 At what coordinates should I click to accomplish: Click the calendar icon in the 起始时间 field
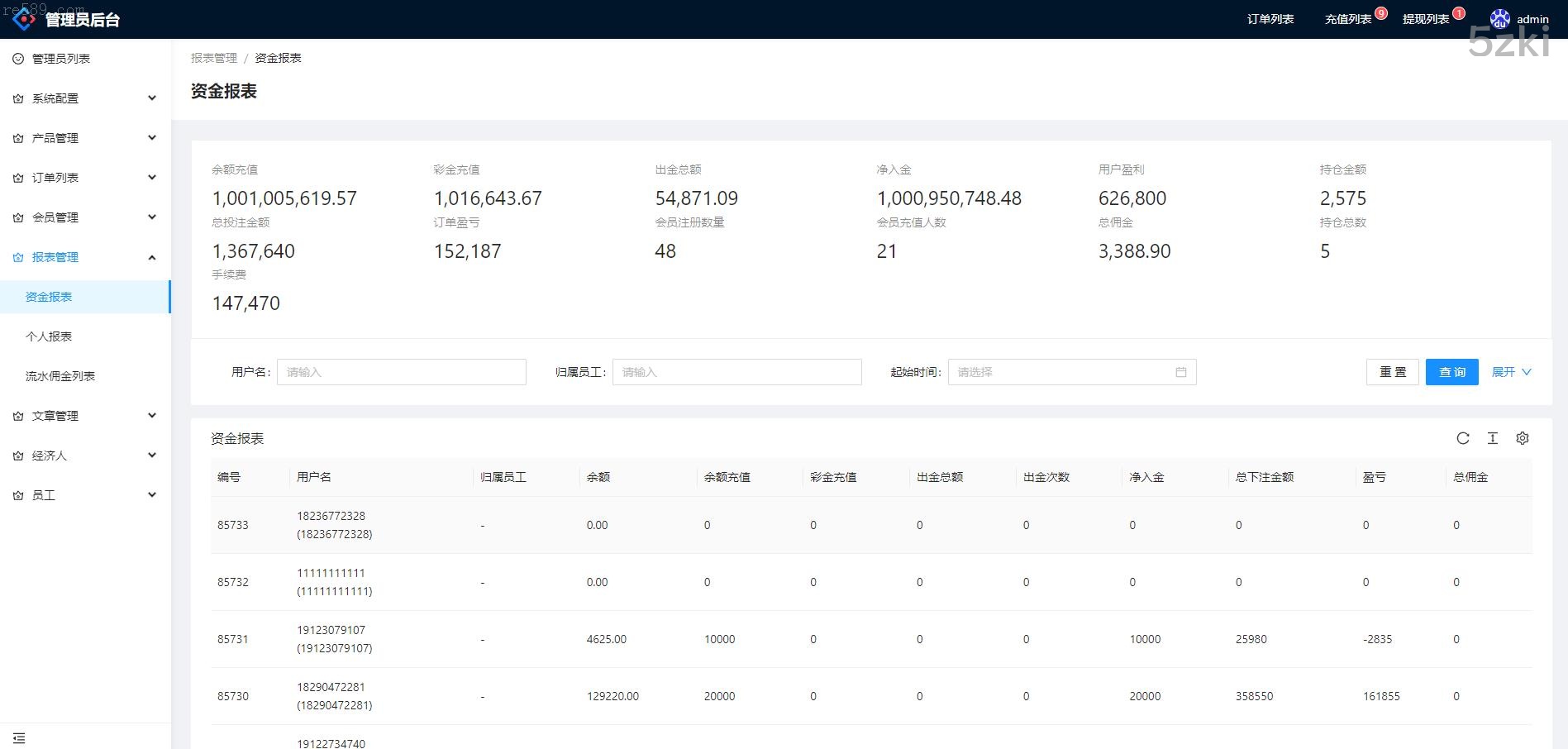pyautogui.click(x=1180, y=372)
